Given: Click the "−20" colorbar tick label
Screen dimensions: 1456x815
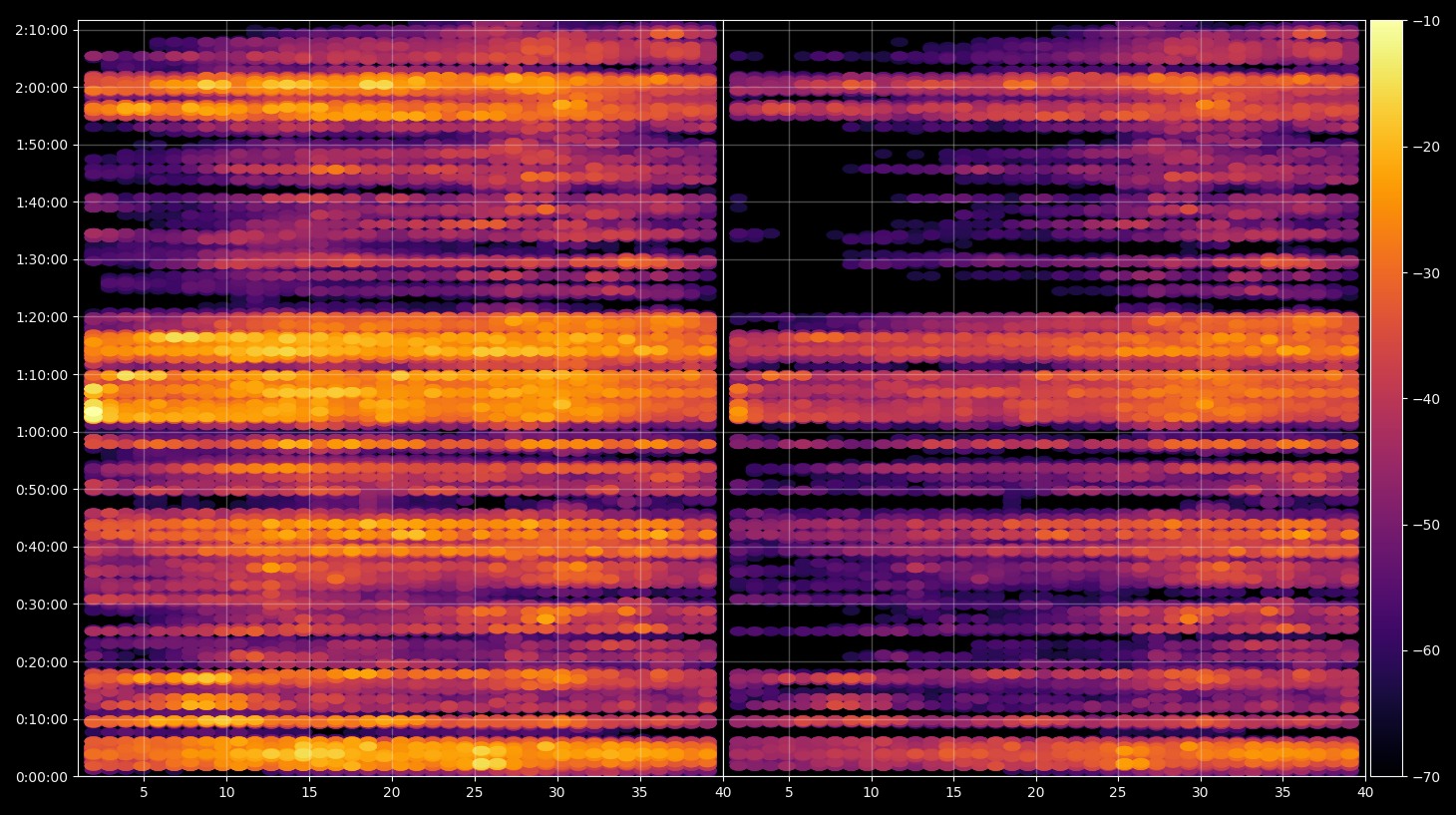Looking at the screenshot, I should click(x=1426, y=147).
